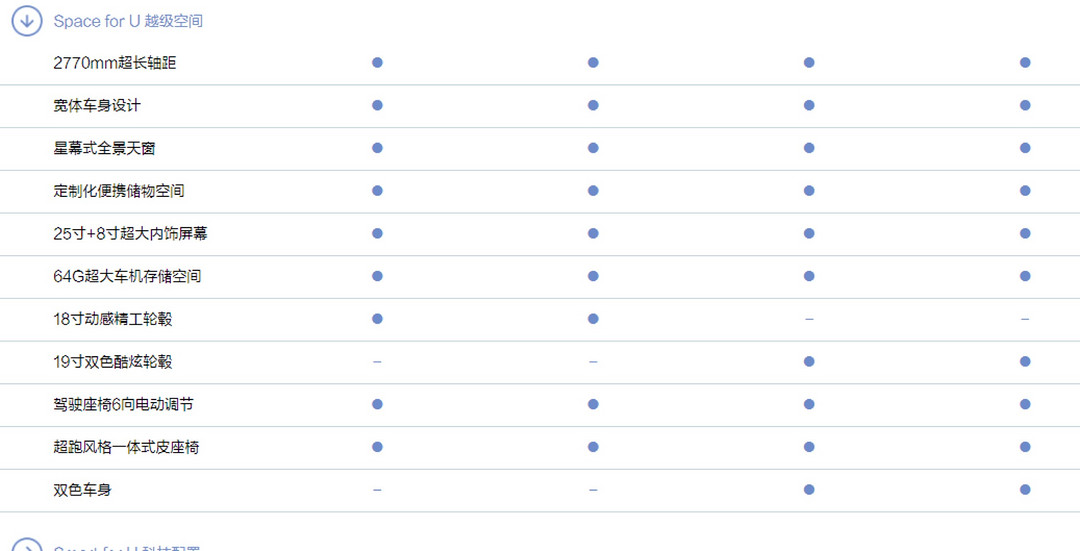Click third-column dot for 64G超大车机存储空间

[x=809, y=276]
